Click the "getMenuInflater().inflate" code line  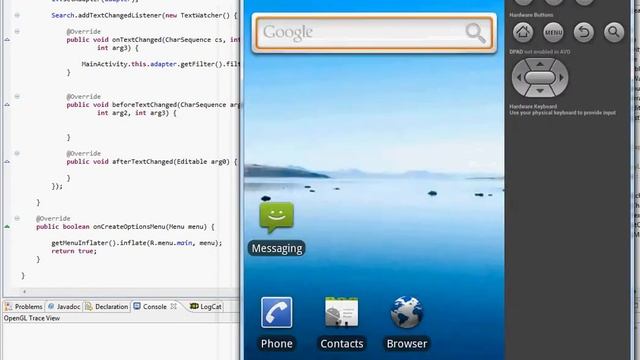point(137,243)
